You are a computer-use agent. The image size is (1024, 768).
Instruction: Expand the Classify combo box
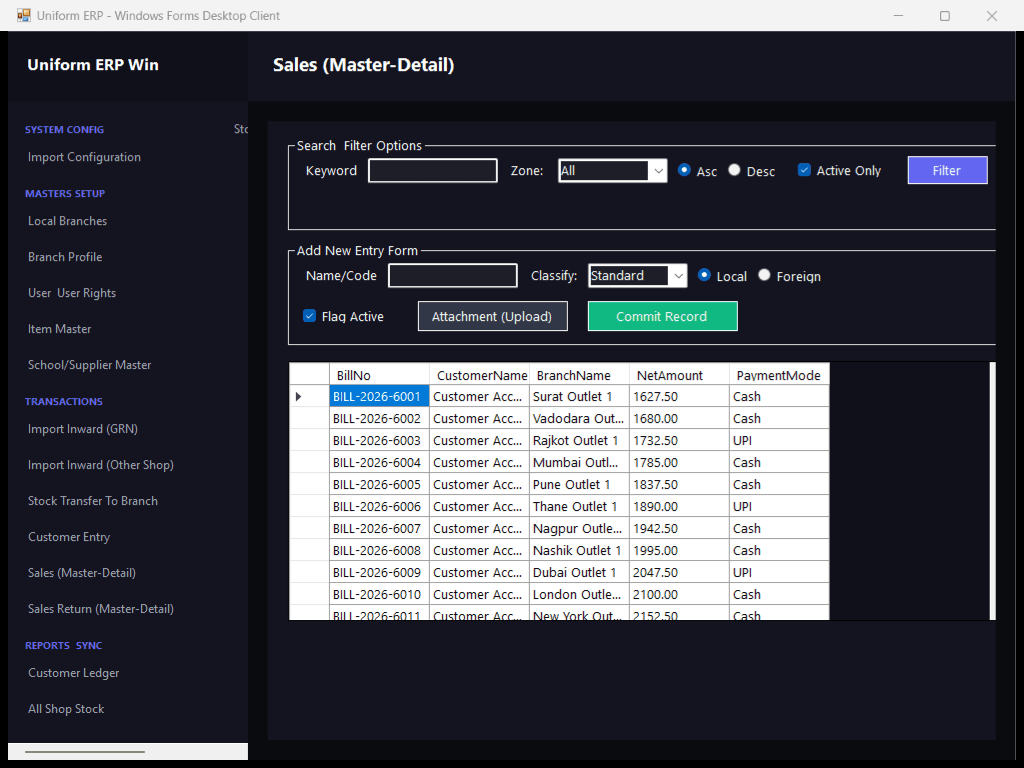pyautogui.click(x=679, y=276)
